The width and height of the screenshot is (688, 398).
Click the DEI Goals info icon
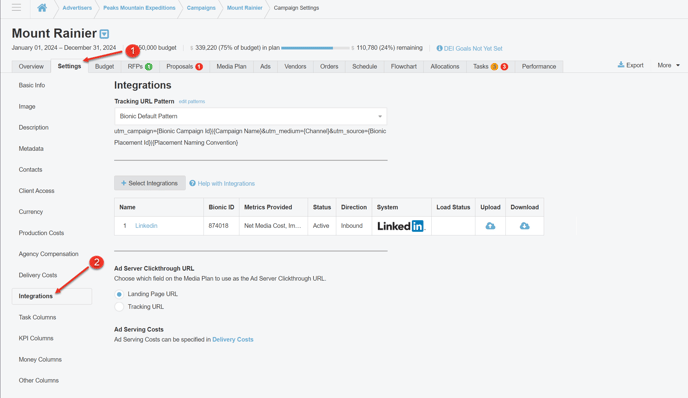[x=439, y=48]
